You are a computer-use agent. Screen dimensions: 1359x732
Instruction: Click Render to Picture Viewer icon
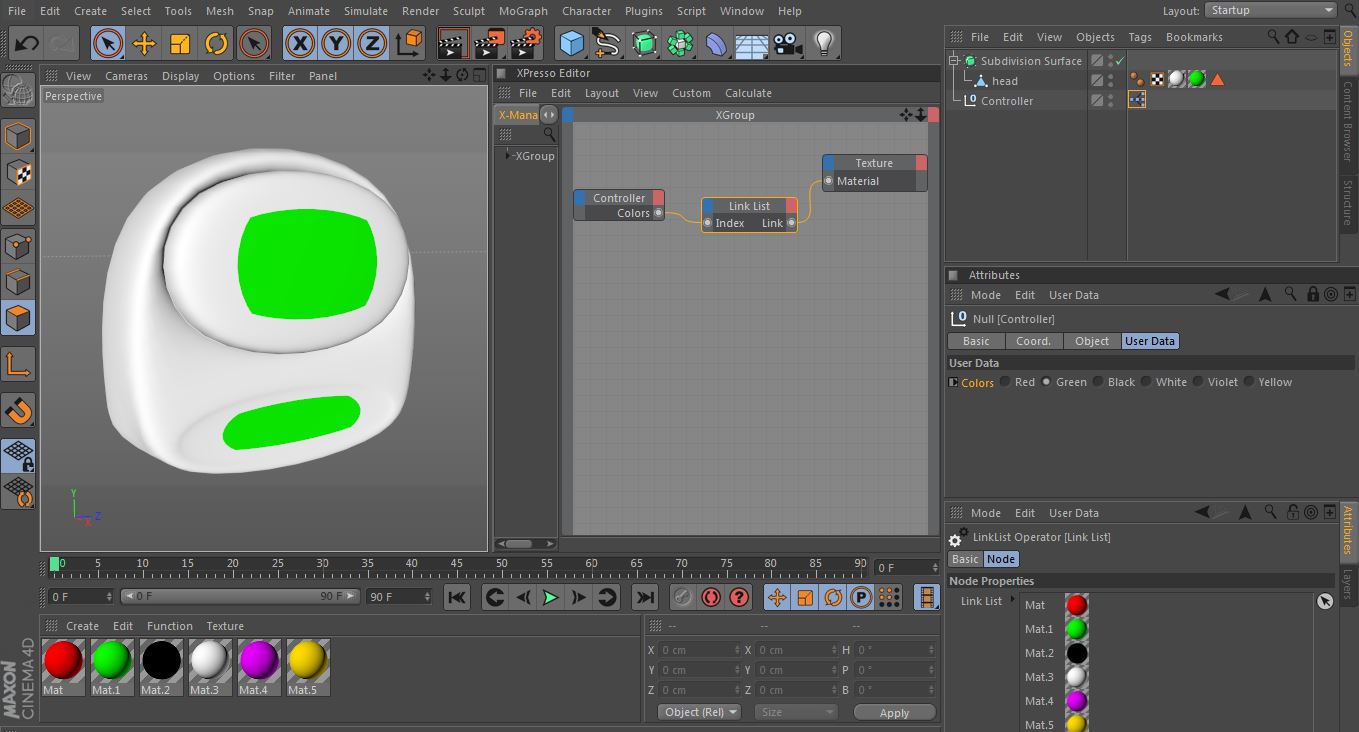pos(489,44)
